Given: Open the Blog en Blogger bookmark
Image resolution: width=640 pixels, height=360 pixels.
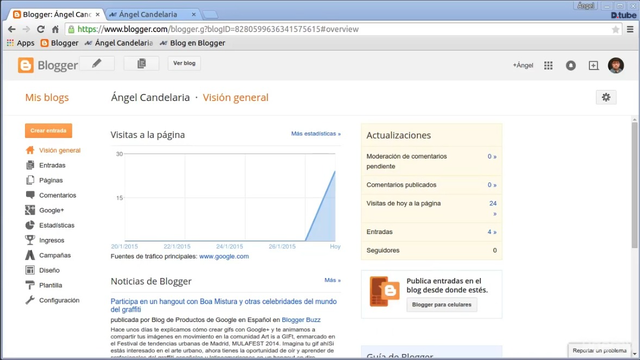Looking at the screenshot, I should [193, 43].
